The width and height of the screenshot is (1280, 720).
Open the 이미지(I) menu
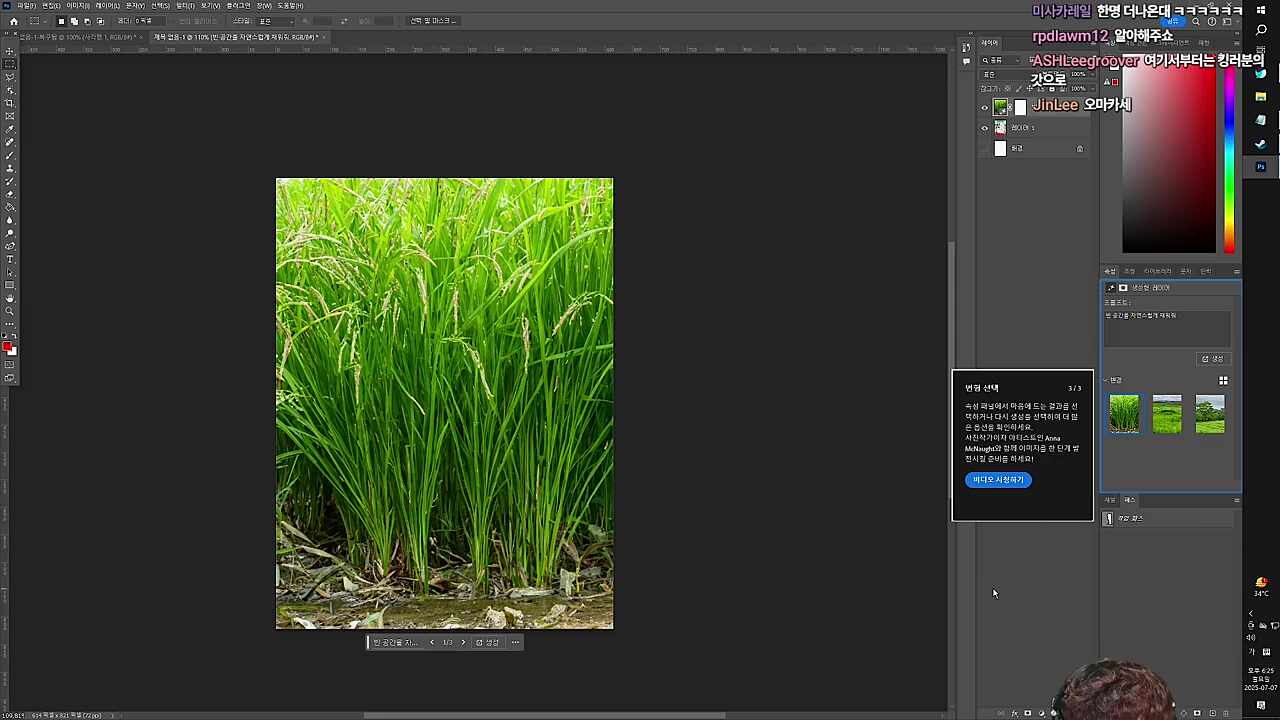pyautogui.click(x=78, y=6)
